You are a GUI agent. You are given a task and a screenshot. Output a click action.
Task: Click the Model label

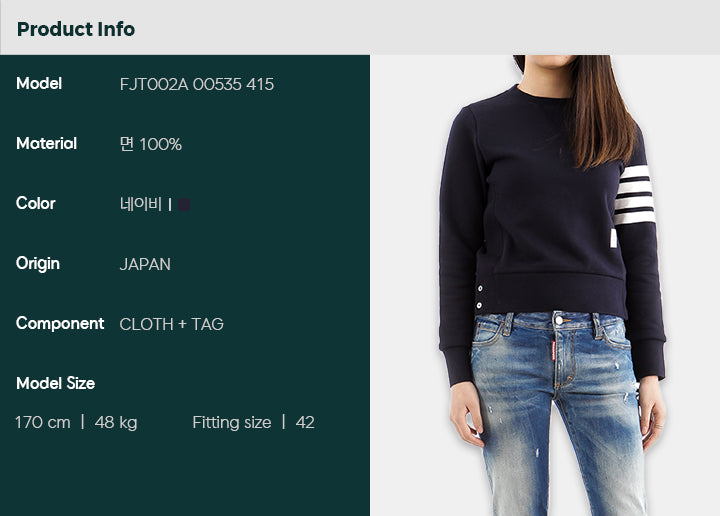[39, 84]
